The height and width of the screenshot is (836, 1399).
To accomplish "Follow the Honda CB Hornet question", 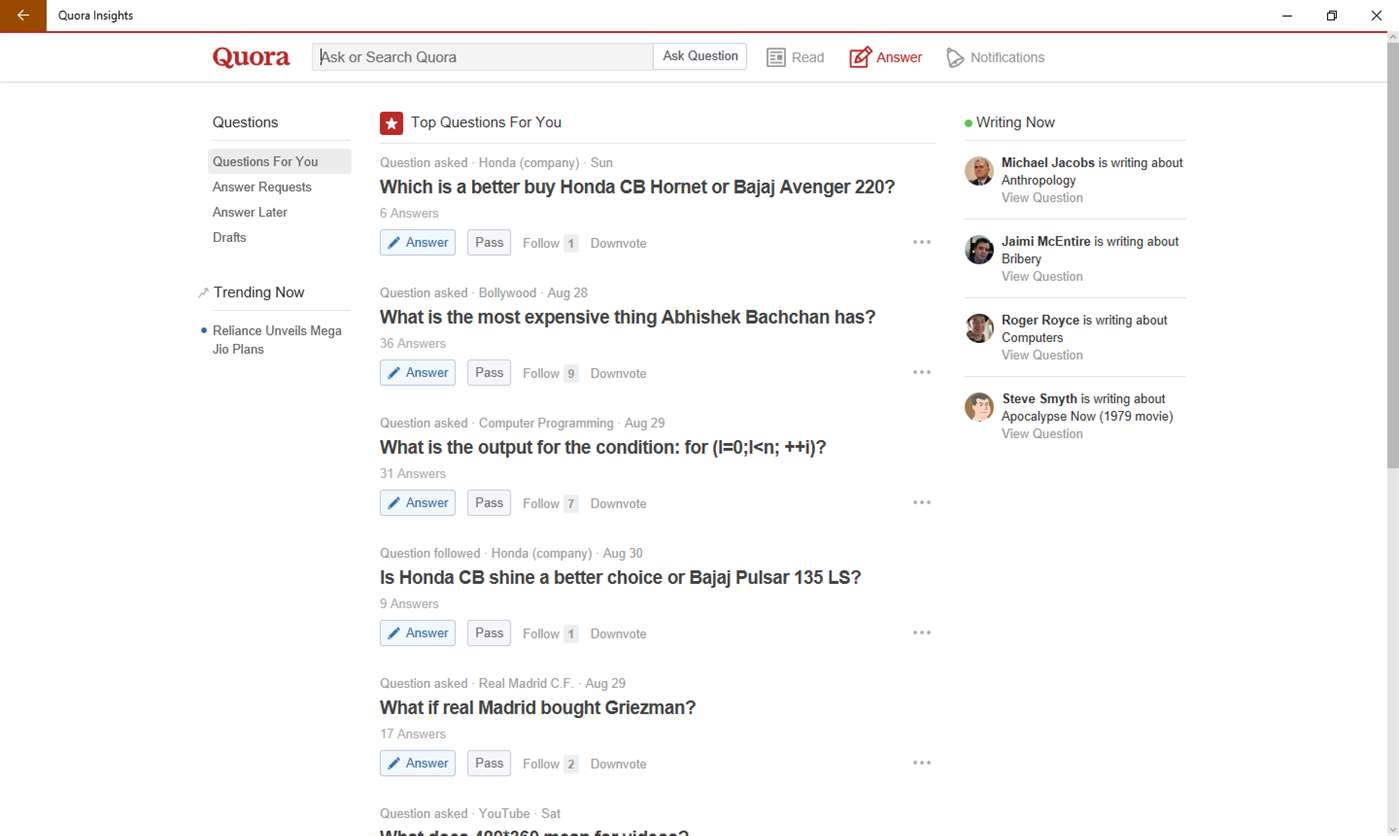I will point(550,243).
